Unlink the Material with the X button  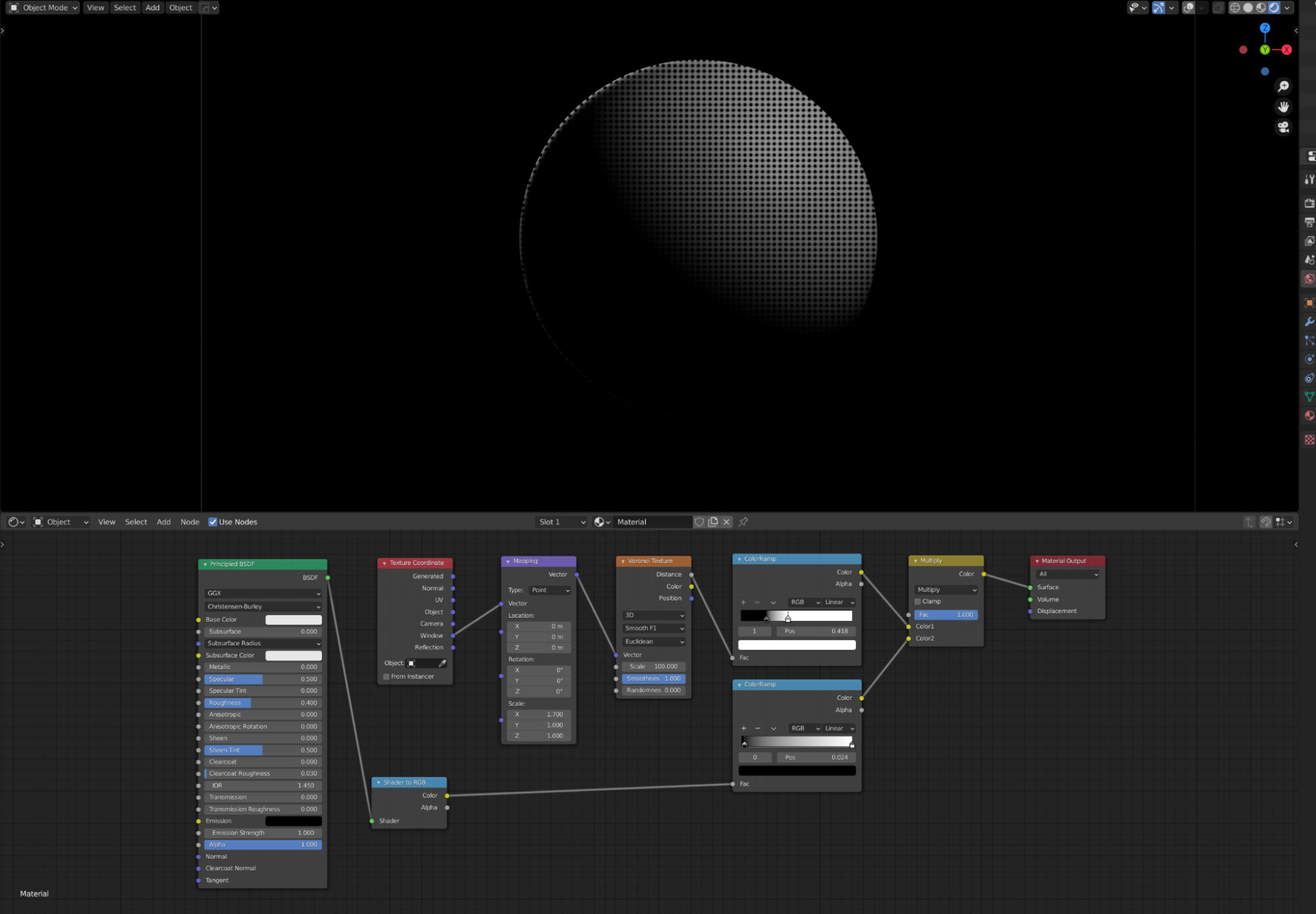click(726, 522)
